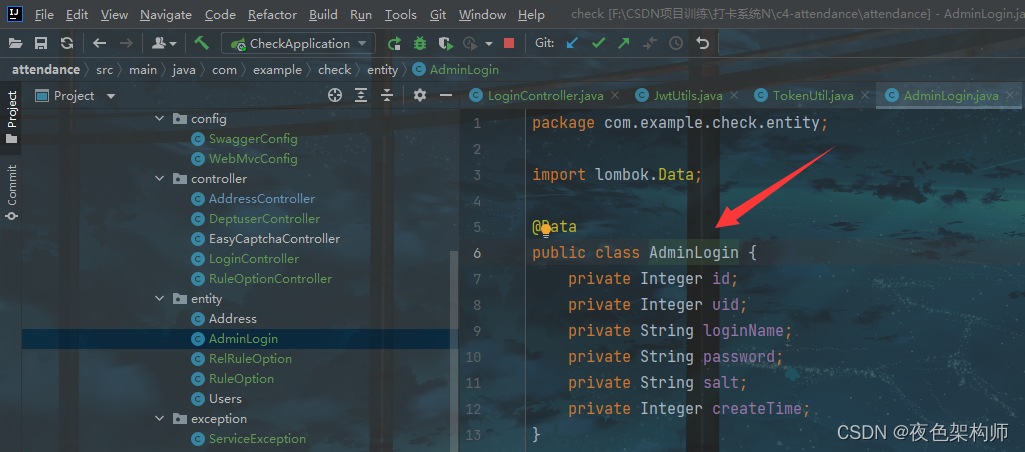
Task: Save all files with the disk icon
Action: 41,43
